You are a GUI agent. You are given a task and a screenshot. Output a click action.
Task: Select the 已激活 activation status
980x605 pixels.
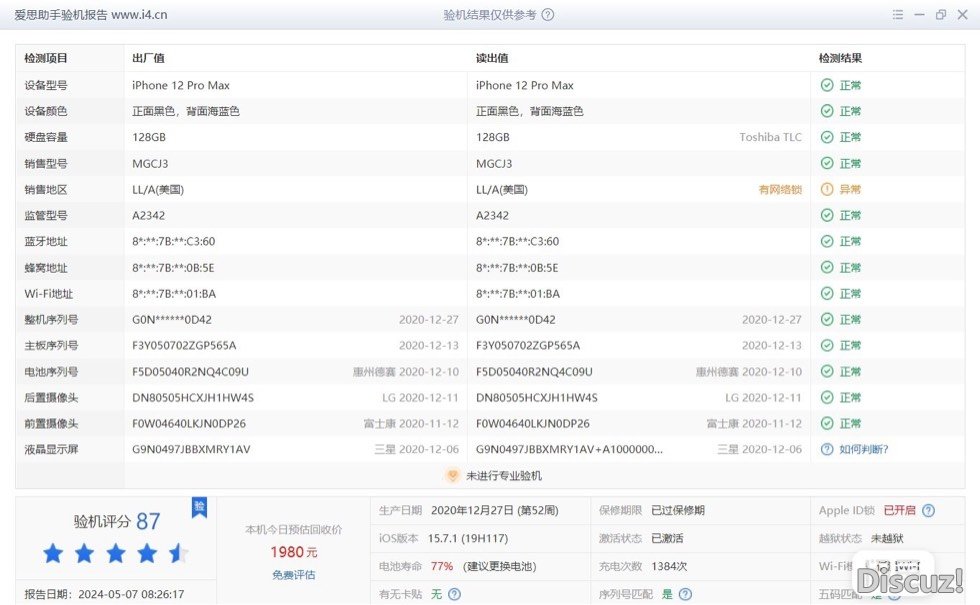coord(668,538)
